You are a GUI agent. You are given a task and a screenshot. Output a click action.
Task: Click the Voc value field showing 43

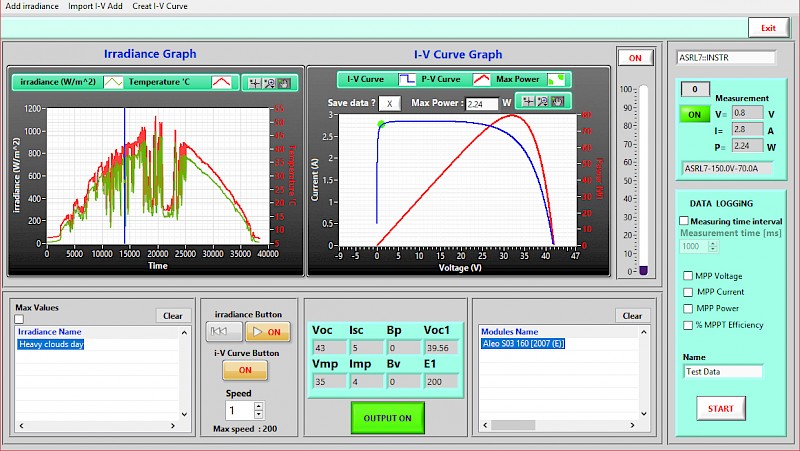(x=329, y=348)
